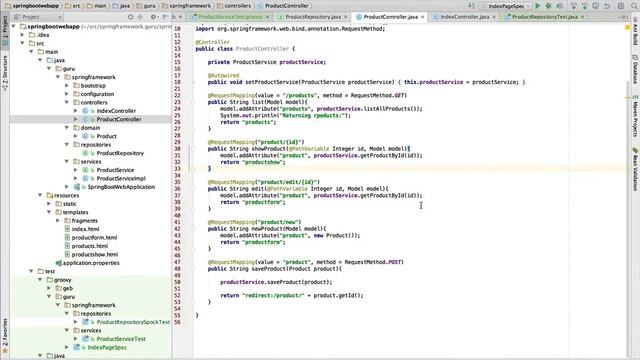The height and width of the screenshot is (360, 640).
Task: Click controllers in the navigation breadcrumb
Action: tap(238, 6)
